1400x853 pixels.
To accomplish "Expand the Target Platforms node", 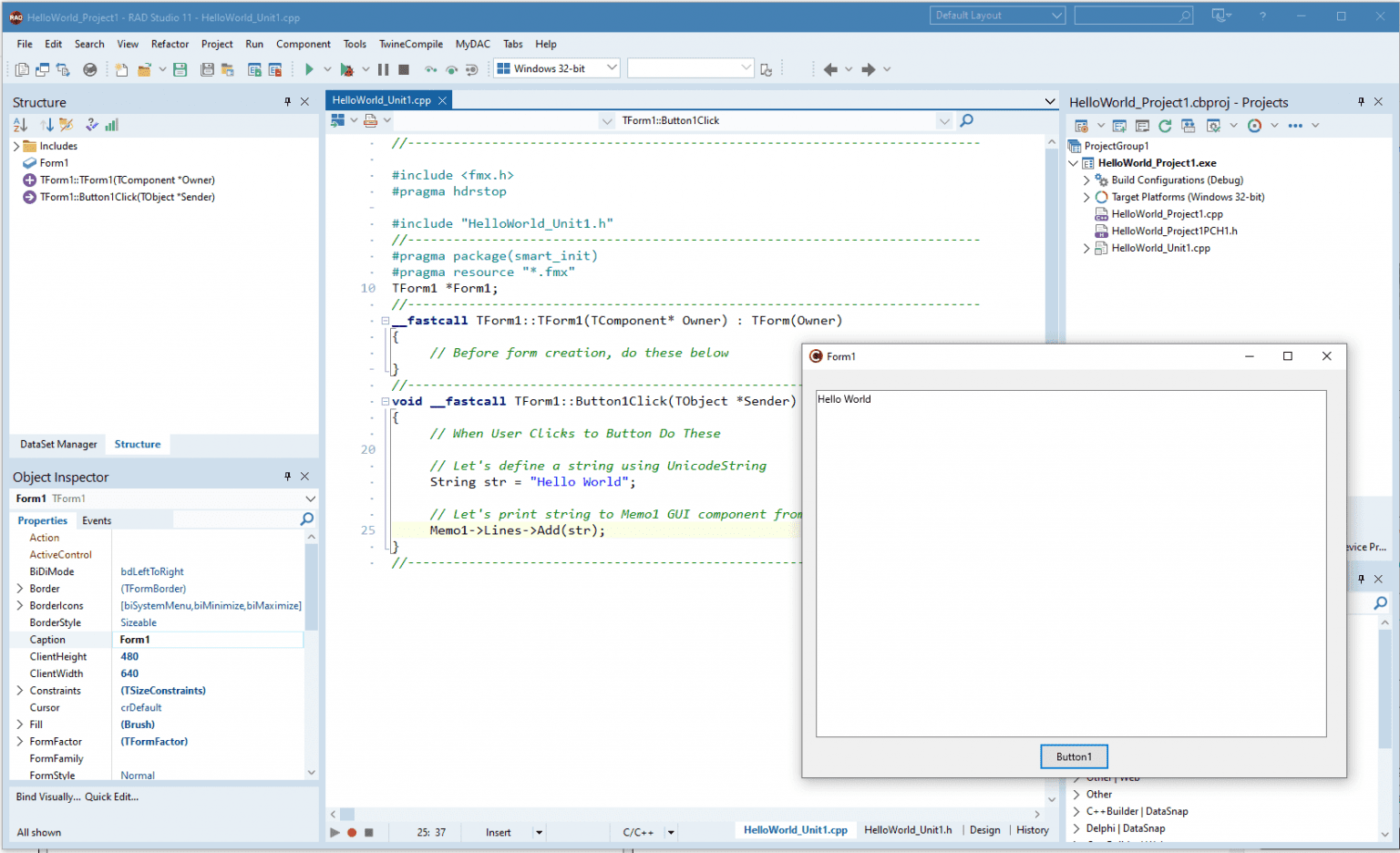I will click(1086, 197).
